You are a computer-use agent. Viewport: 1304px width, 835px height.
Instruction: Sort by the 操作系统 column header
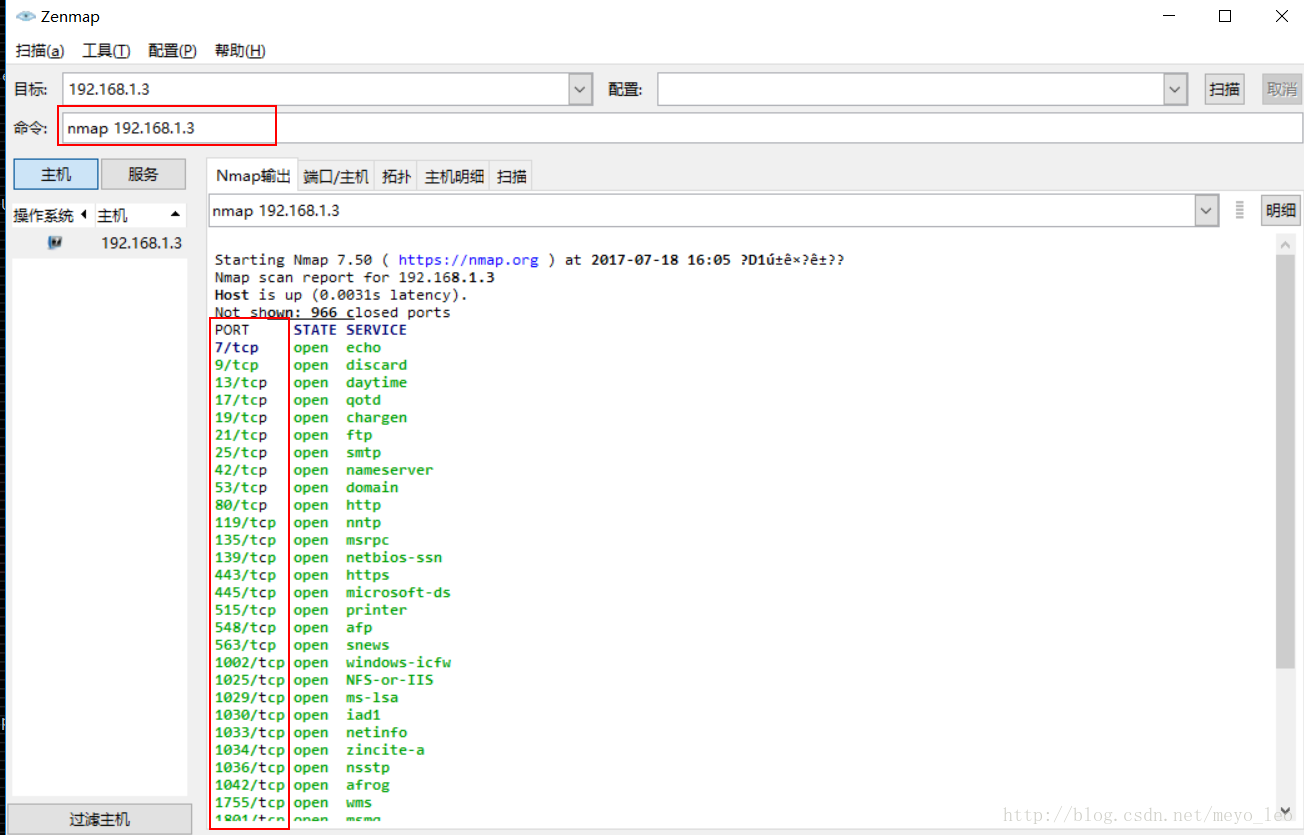pos(50,215)
